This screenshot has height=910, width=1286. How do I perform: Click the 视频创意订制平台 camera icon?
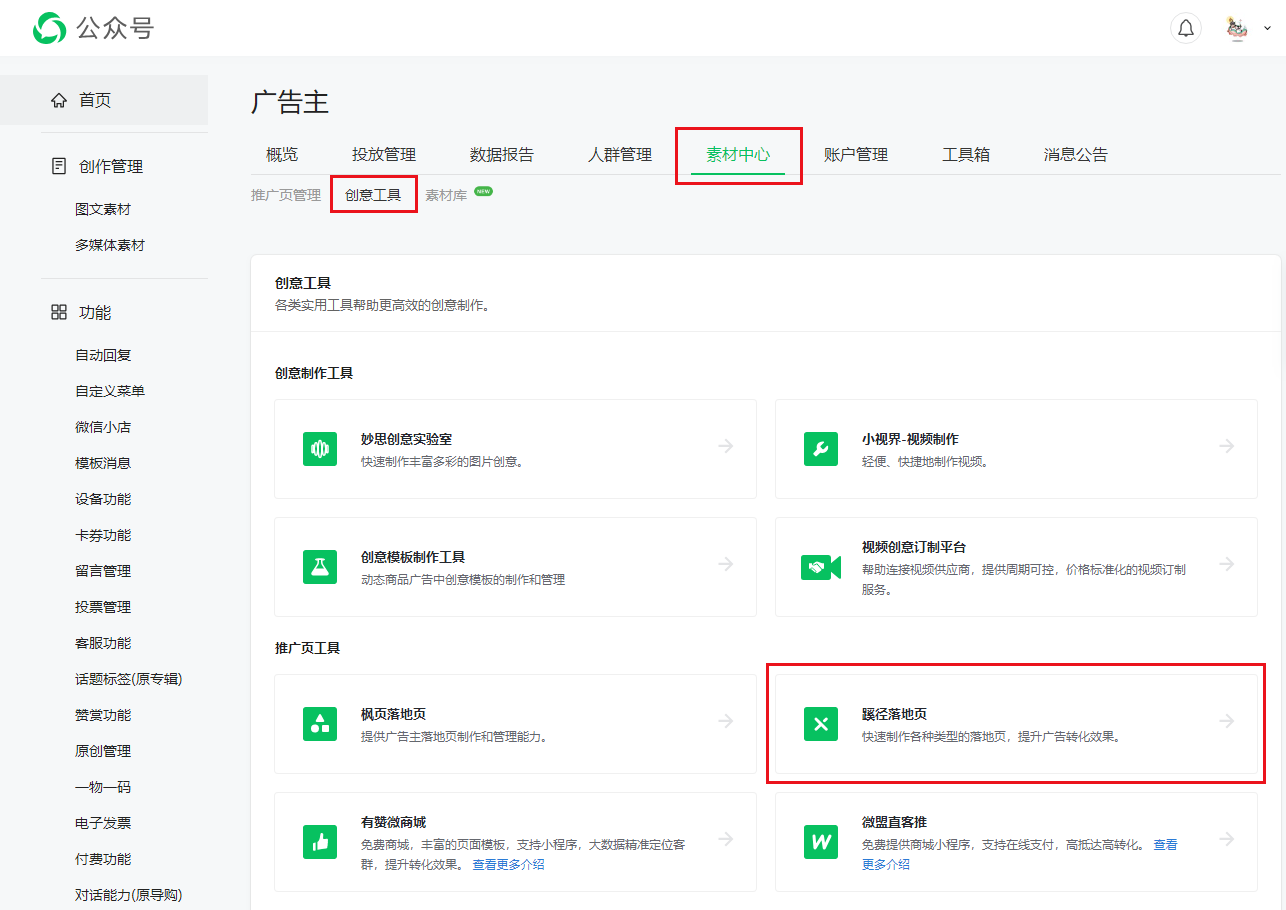click(821, 567)
